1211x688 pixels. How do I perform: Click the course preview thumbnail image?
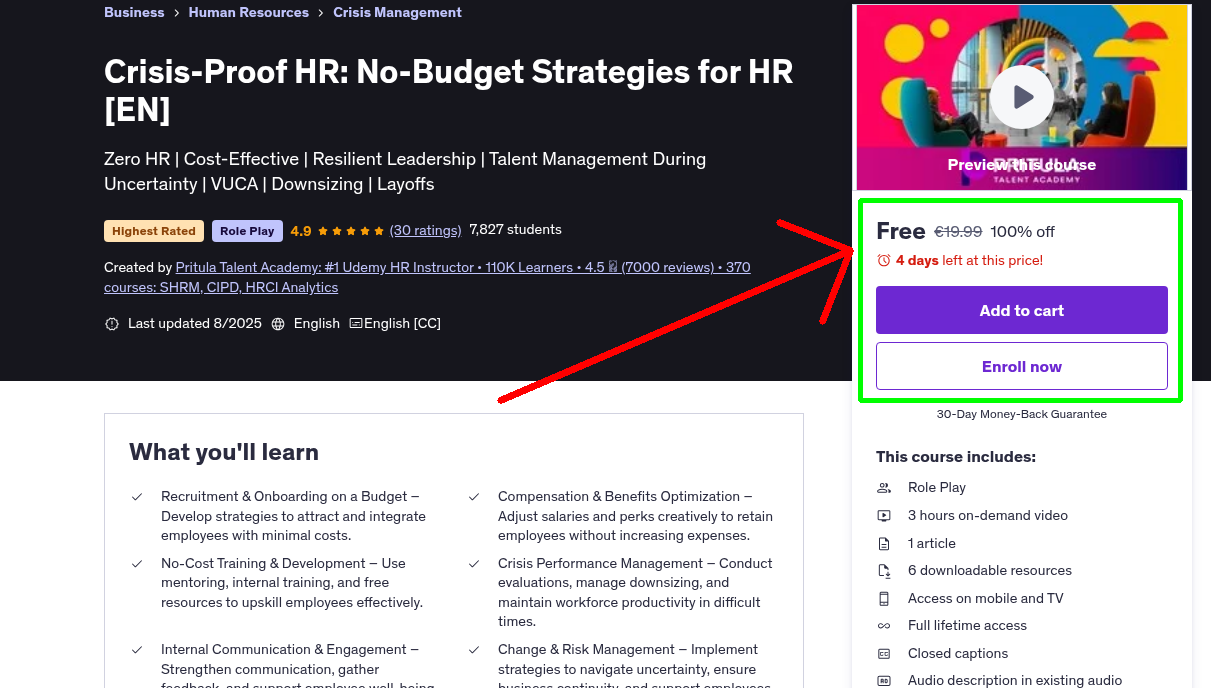1021,97
